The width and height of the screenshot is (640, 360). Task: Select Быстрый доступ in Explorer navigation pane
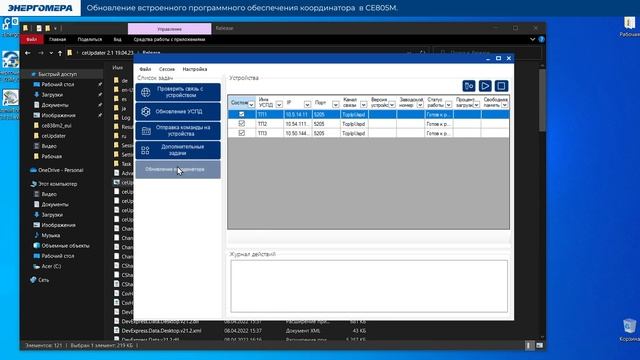pyautogui.click(x=57, y=74)
